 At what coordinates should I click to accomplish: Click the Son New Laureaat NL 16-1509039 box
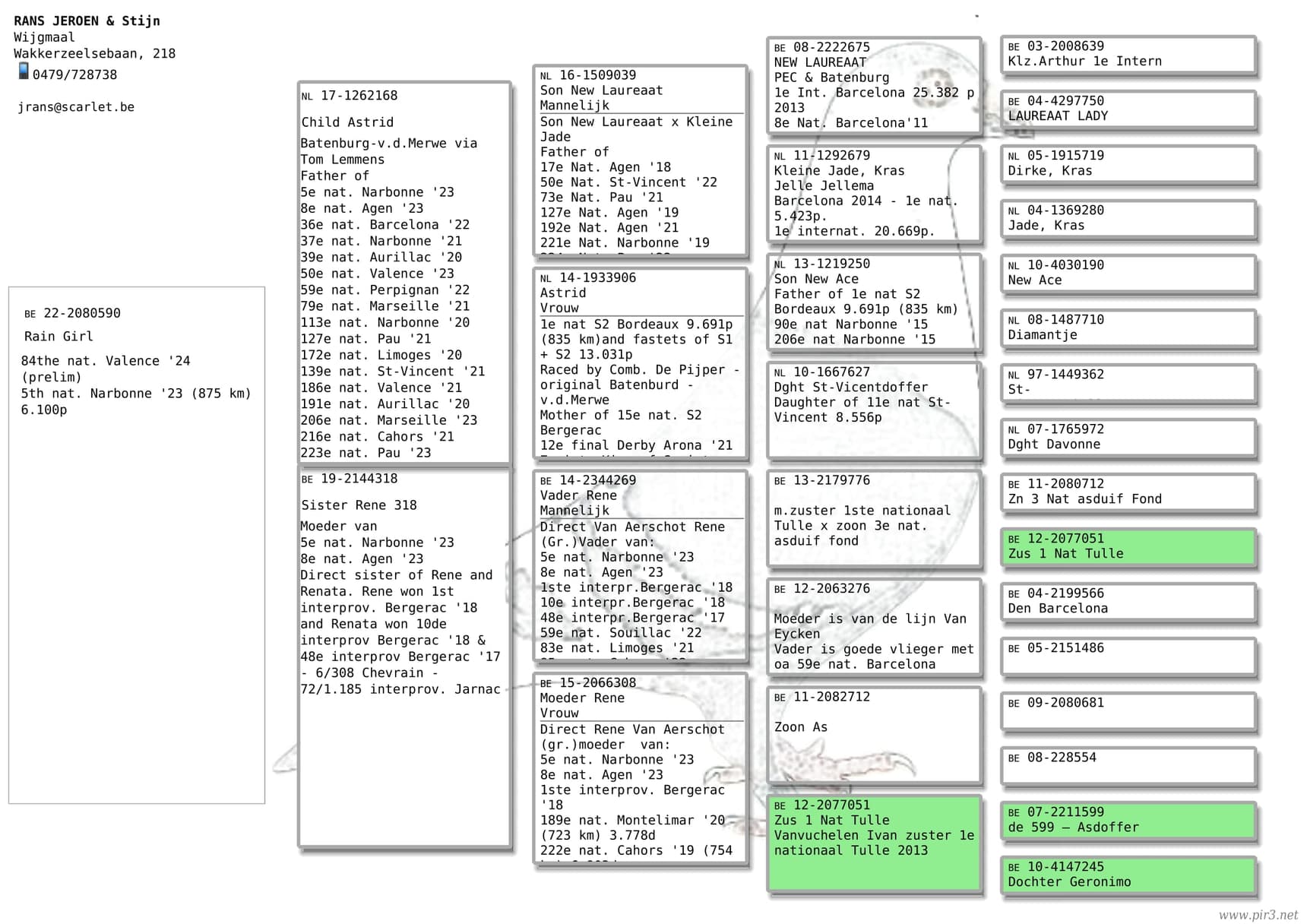(x=640, y=160)
